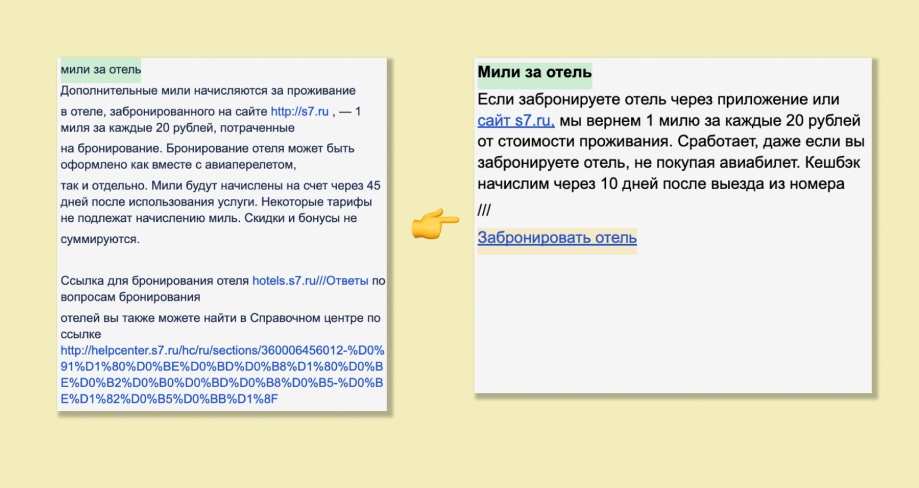
Task: Open the hotels.s7.ru link in left card
Action: 310,281
